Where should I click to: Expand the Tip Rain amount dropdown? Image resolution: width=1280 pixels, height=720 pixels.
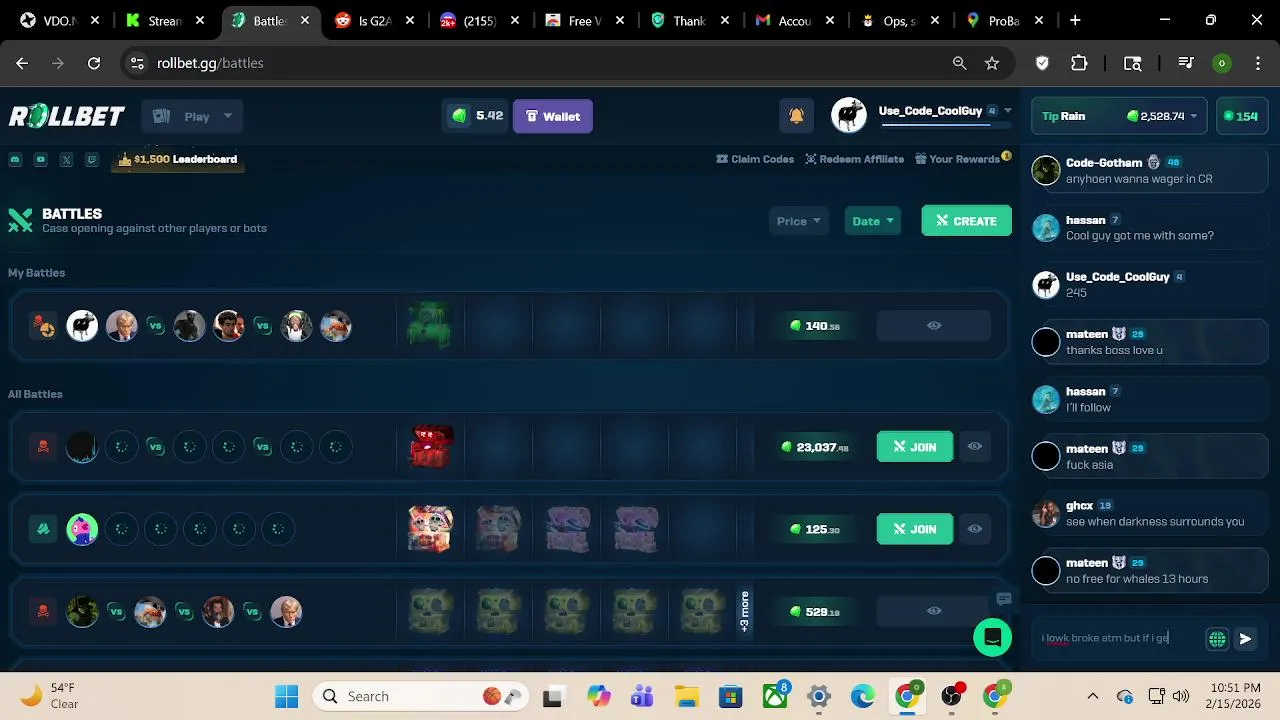tap(1193, 116)
